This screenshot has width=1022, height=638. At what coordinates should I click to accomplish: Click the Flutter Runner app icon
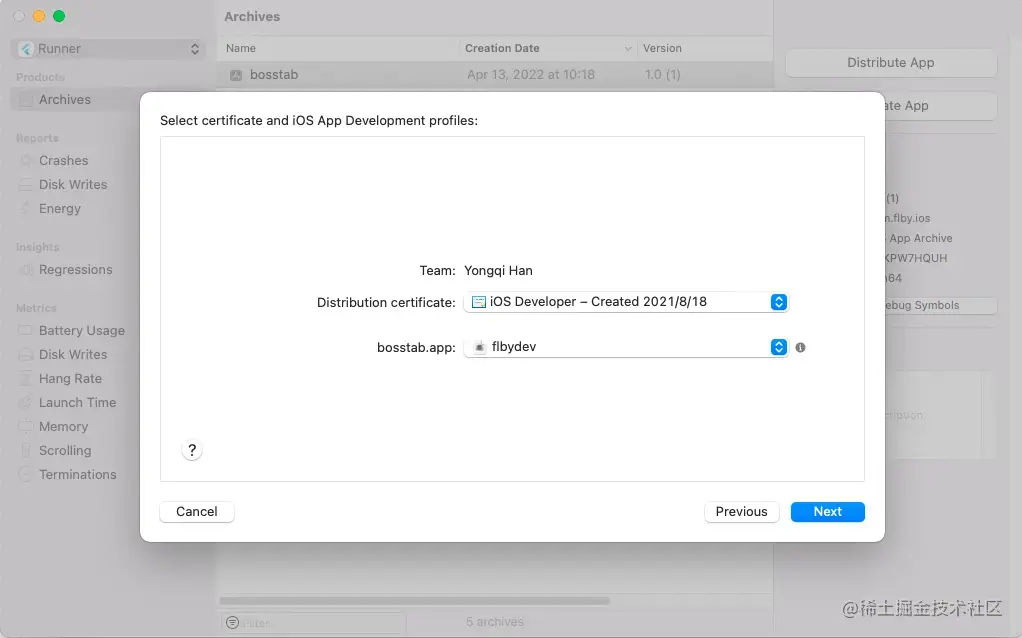(x=26, y=49)
